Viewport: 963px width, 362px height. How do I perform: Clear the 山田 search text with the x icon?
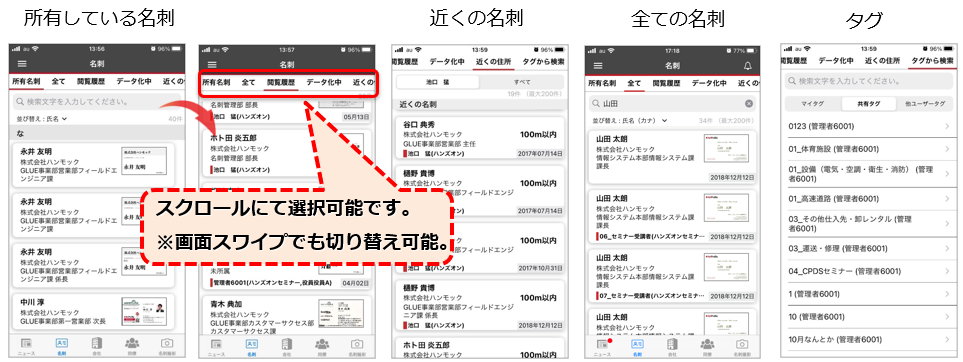(749, 104)
